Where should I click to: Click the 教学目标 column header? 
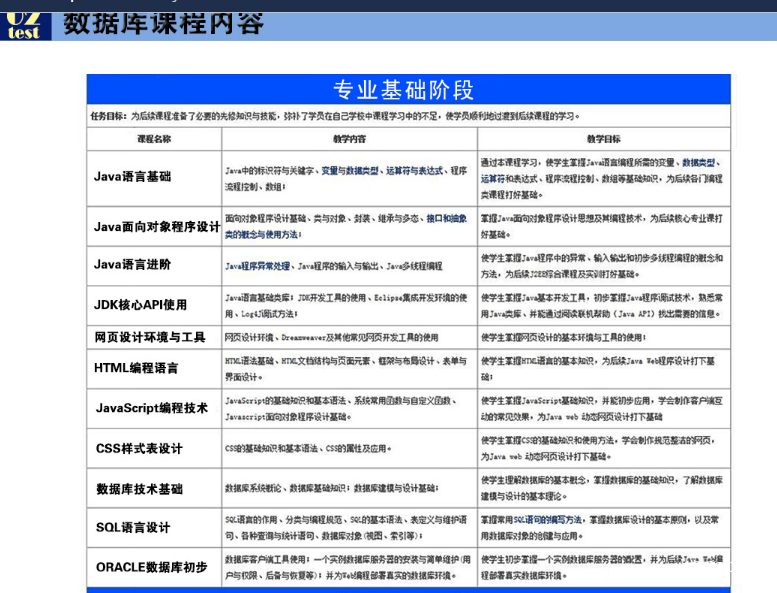pyautogui.click(x=604, y=139)
